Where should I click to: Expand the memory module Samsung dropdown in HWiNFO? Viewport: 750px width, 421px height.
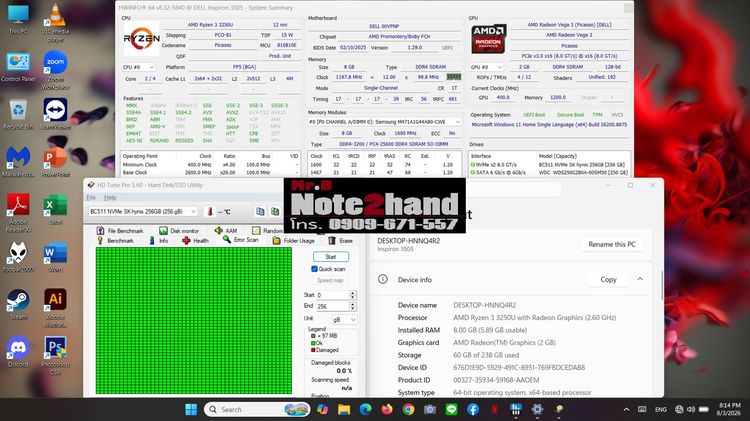tap(385, 122)
